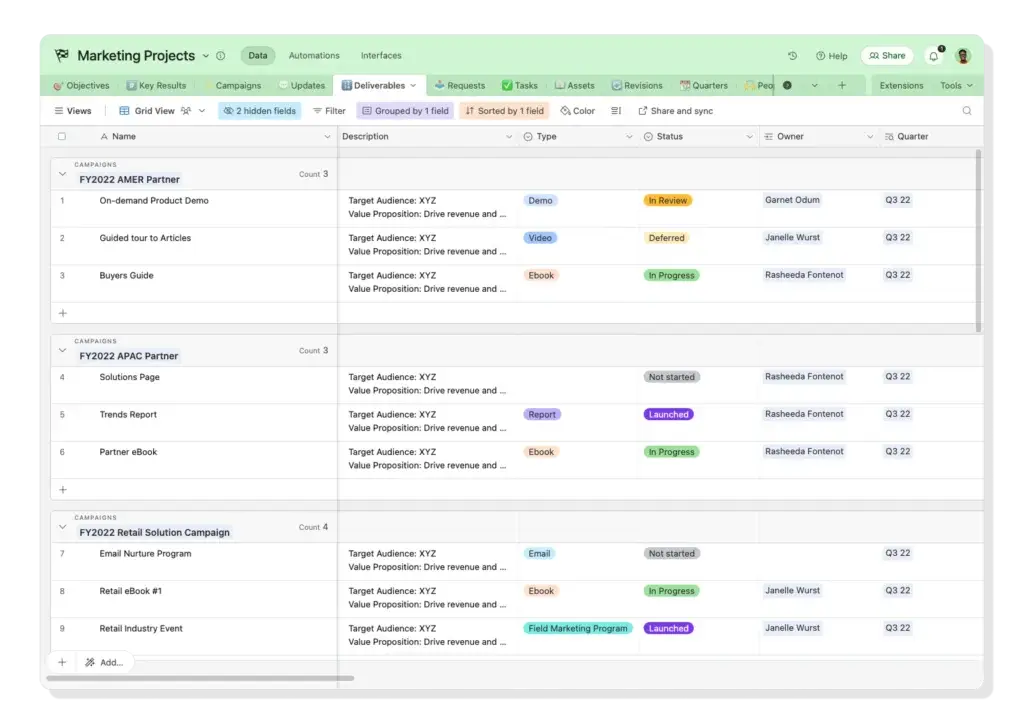Tick the select-all checkbox in the header
Viewport: 1024px width, 724px height.
point(62,136)
